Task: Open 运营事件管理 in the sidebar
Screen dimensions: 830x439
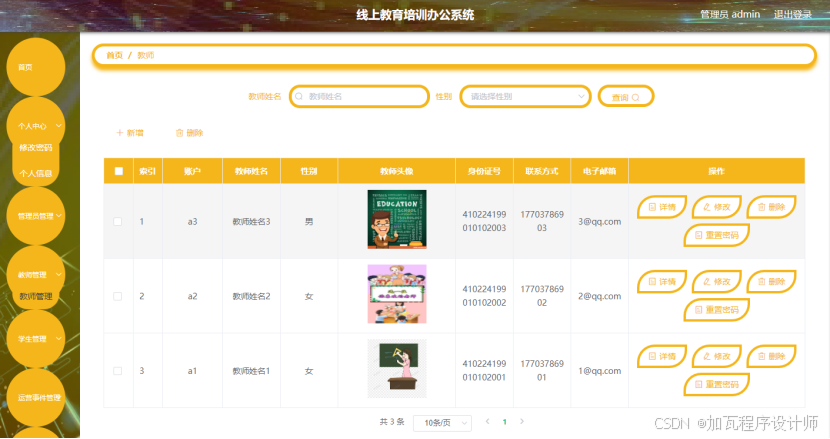Action: point(35,398)
